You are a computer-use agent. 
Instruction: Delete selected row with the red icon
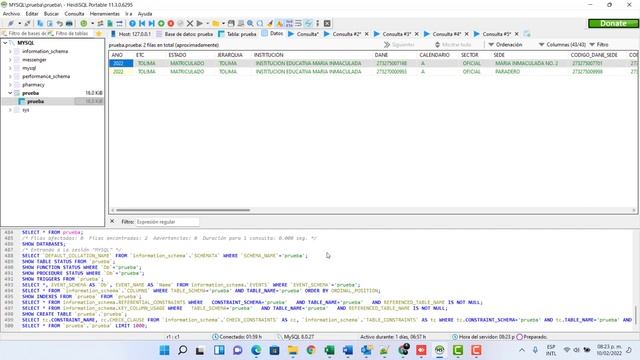click(x=171, y=23)
